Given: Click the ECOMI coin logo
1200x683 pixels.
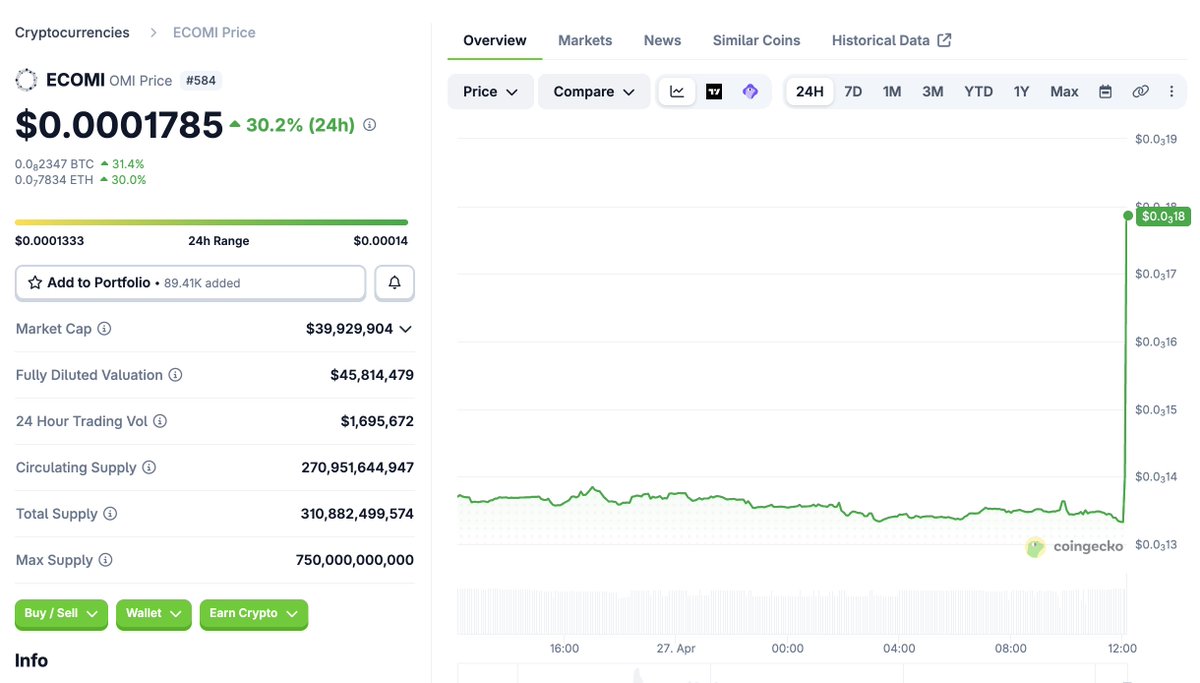Looking at the screenshot, I should pos(27,80).
